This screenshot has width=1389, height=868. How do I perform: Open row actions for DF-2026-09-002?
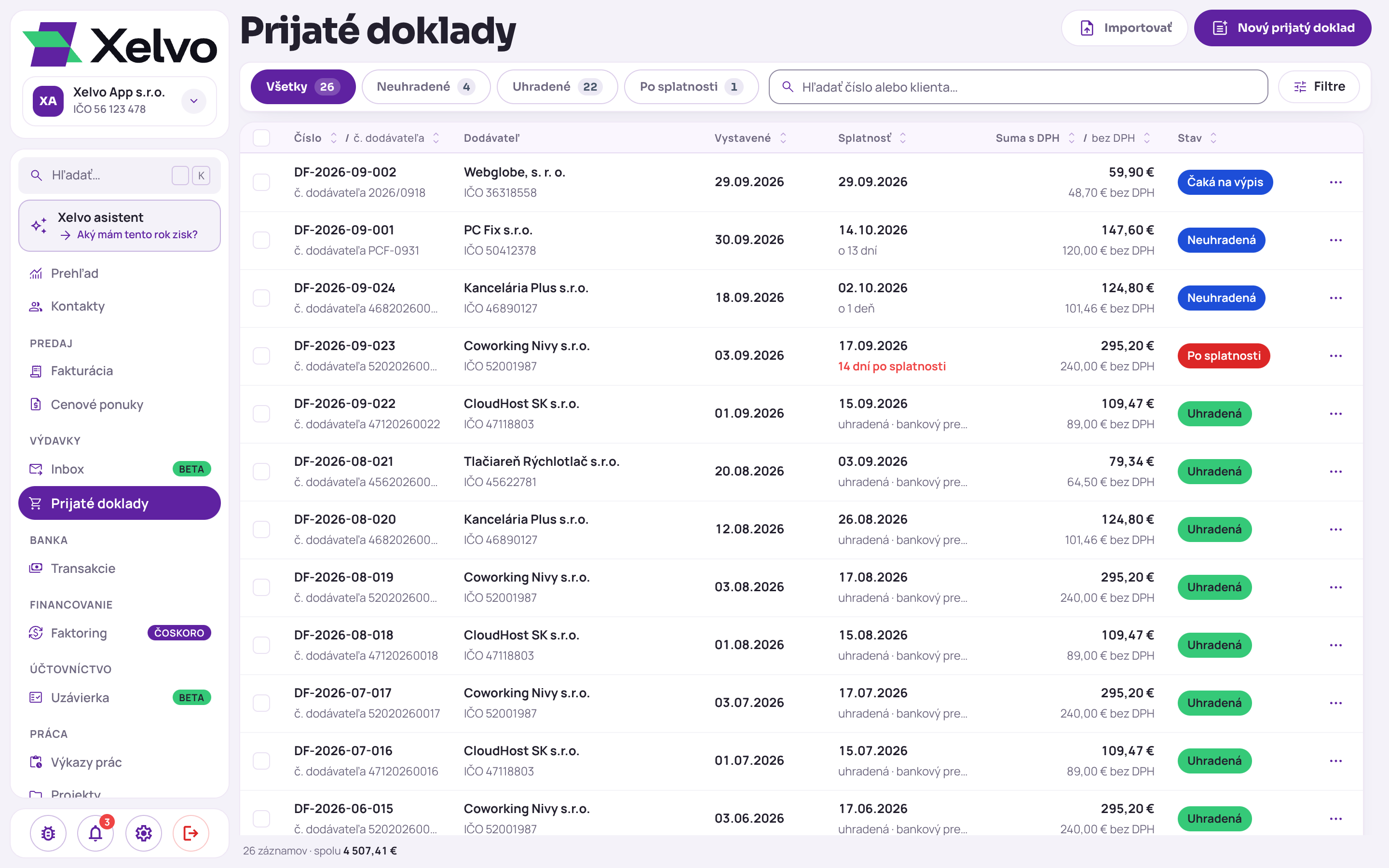pyautogui.click(x=1335, y=182)
